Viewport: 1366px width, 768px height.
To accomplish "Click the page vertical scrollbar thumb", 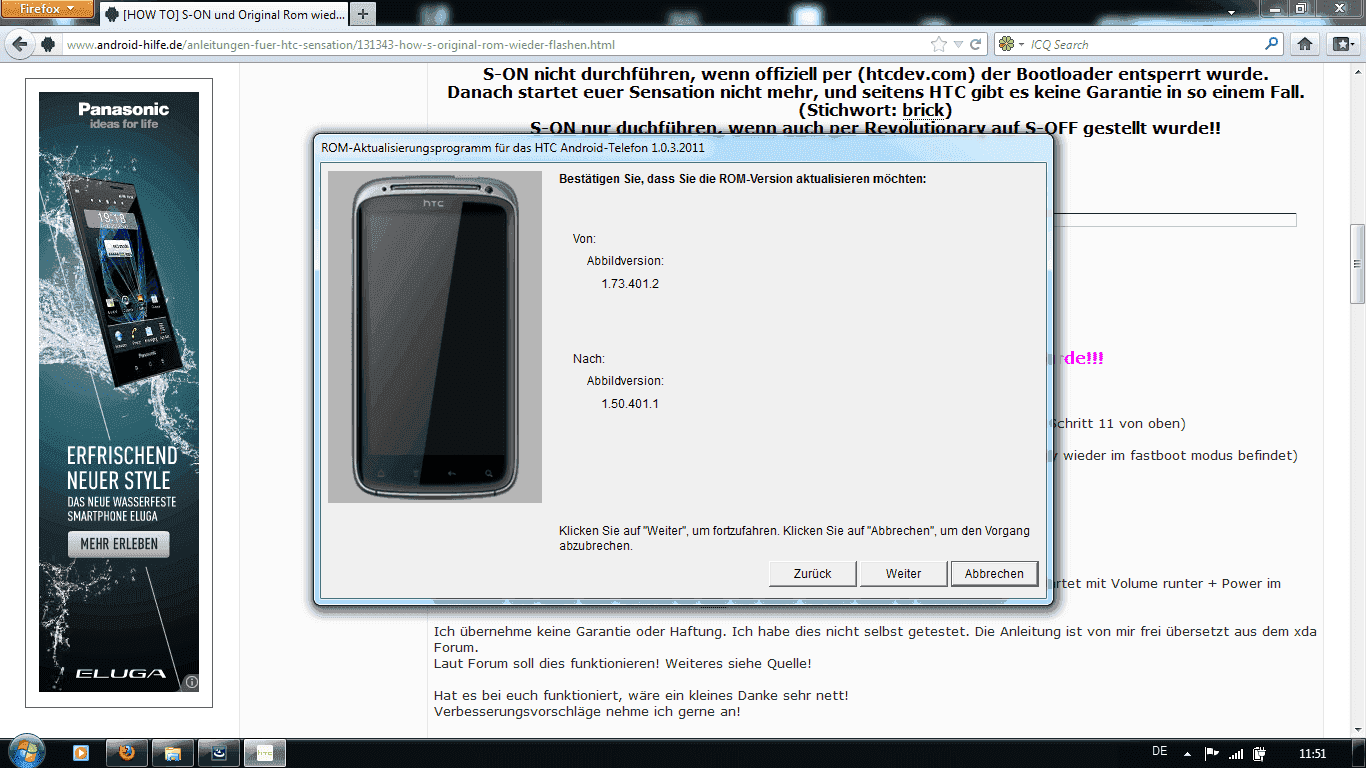I will pyautogui.click(x=1357, y=264).
